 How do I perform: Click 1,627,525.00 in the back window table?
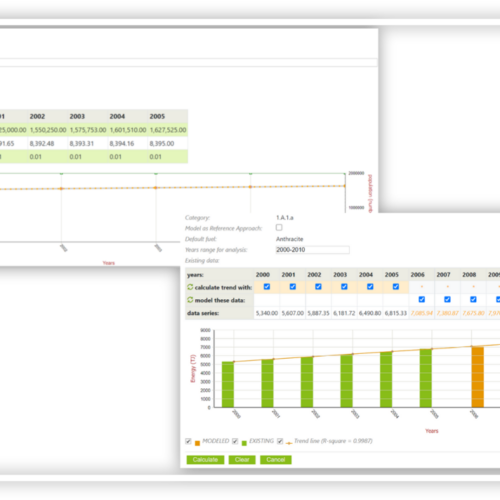click(168, 130)
